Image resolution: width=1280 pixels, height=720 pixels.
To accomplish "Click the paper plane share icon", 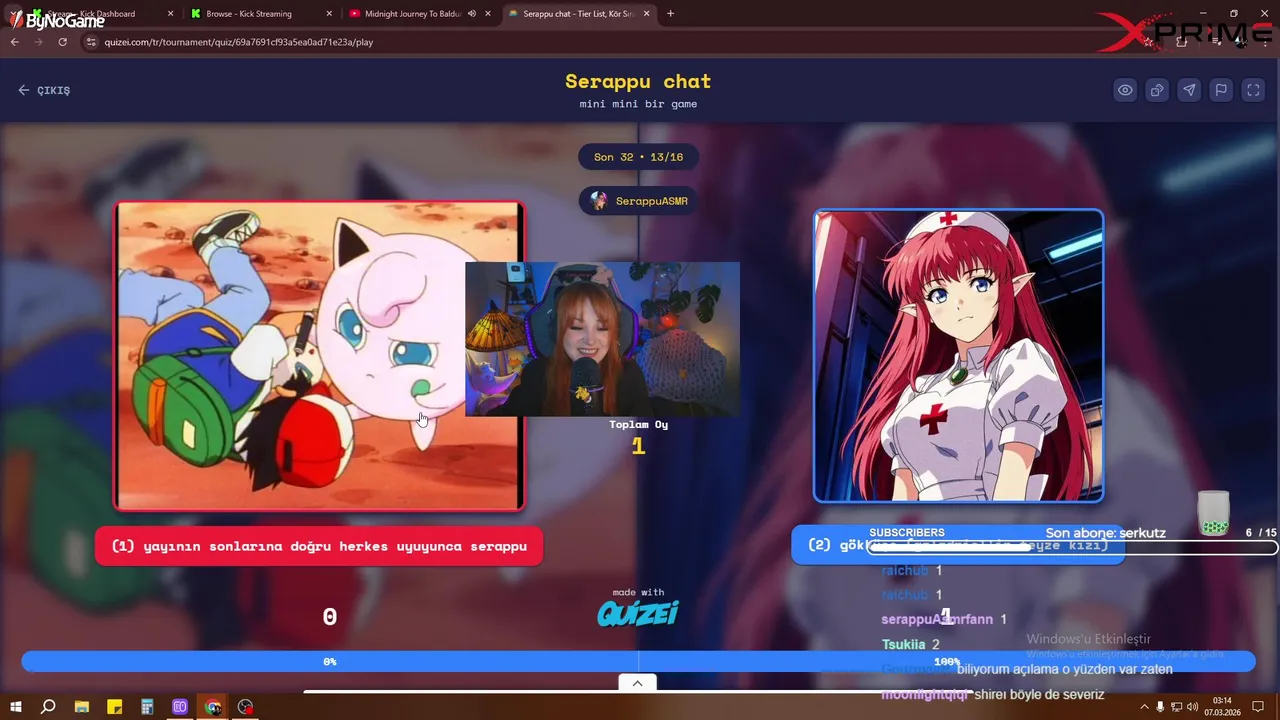I will coord(1189,90).
